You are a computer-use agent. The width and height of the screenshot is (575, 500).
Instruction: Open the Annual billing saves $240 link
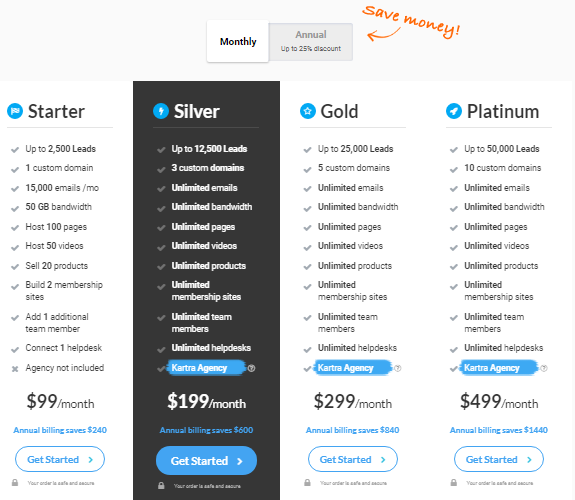tap(60, 430)
